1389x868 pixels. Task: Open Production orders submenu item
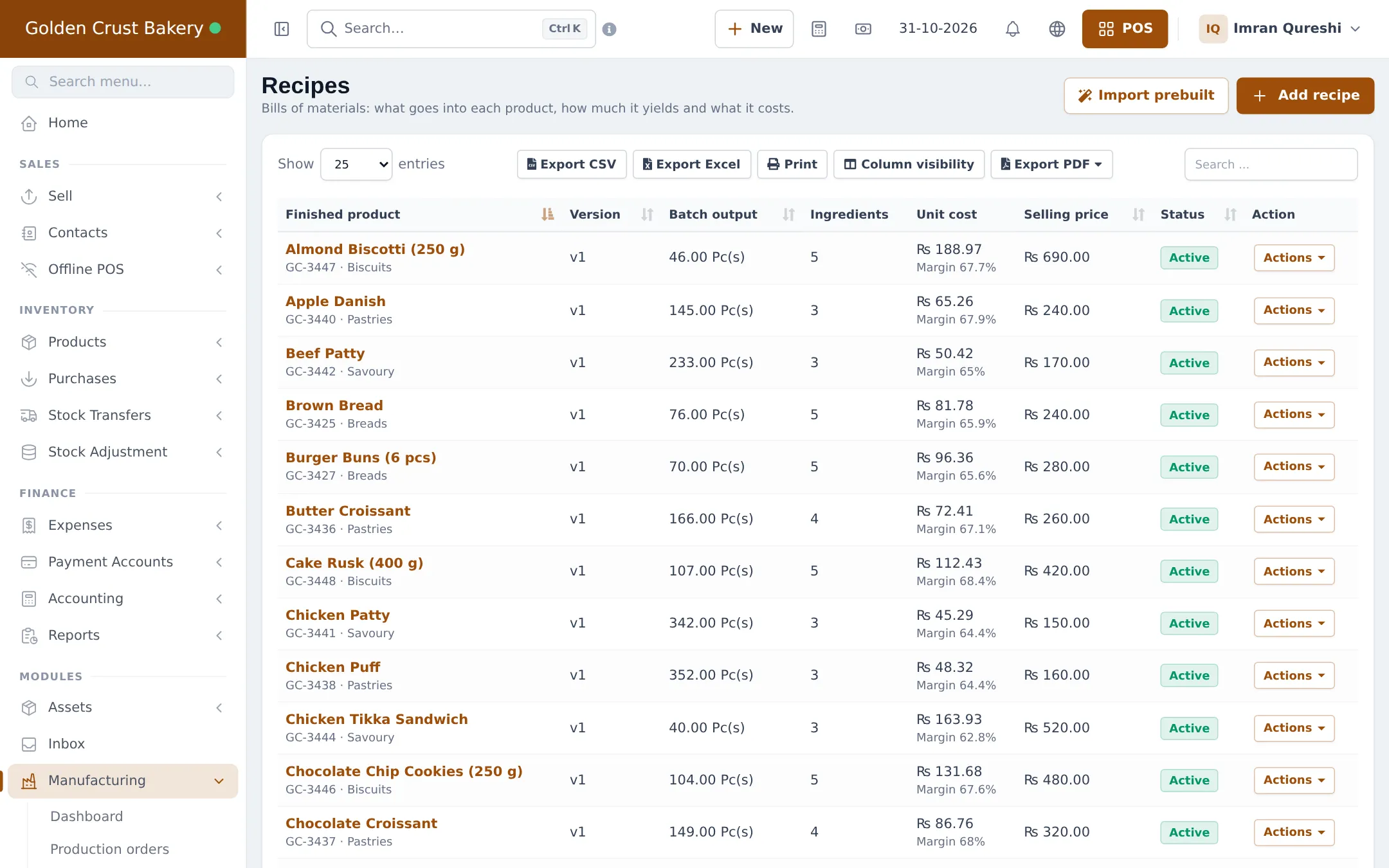109,849
